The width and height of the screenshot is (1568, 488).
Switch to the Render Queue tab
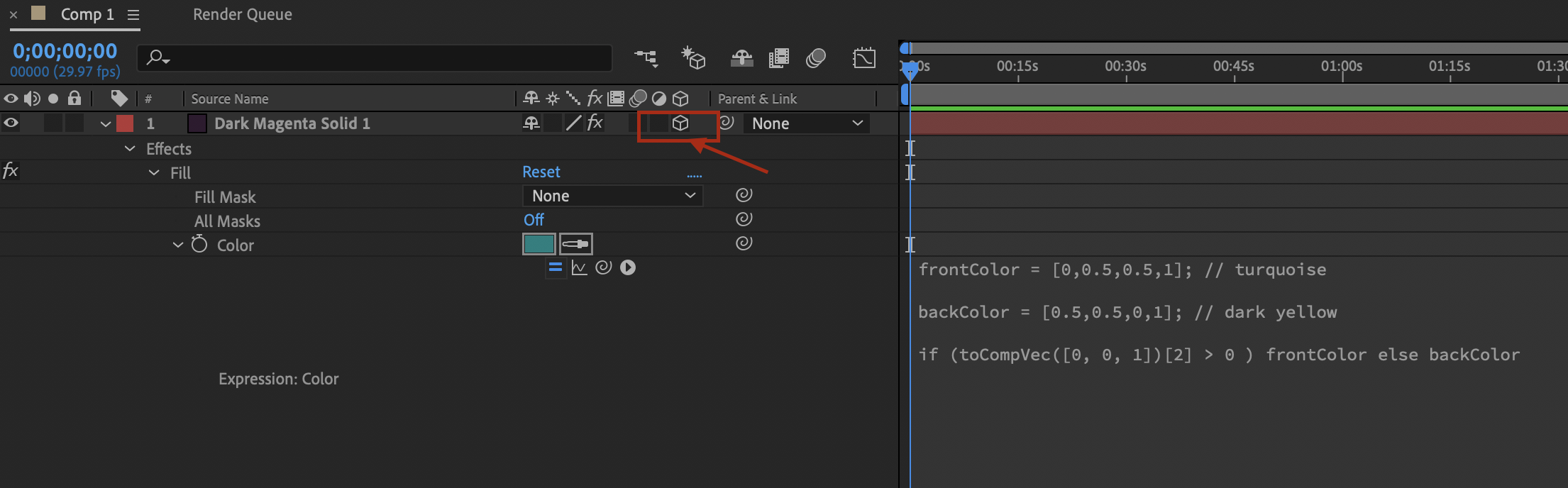coord(243,14)
